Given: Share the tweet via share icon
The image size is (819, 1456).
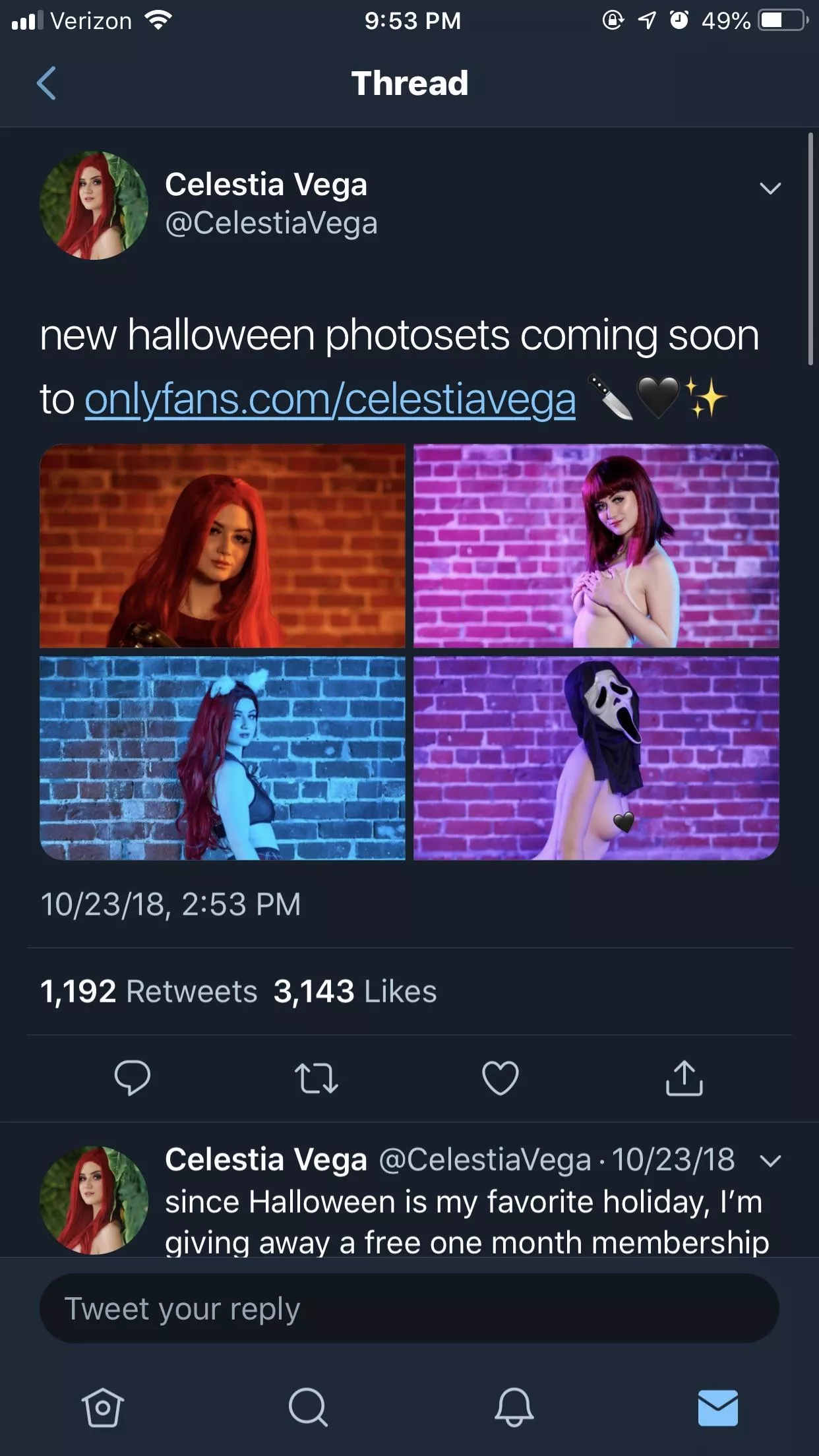Looking at the screenshot, I should 684,1077.
